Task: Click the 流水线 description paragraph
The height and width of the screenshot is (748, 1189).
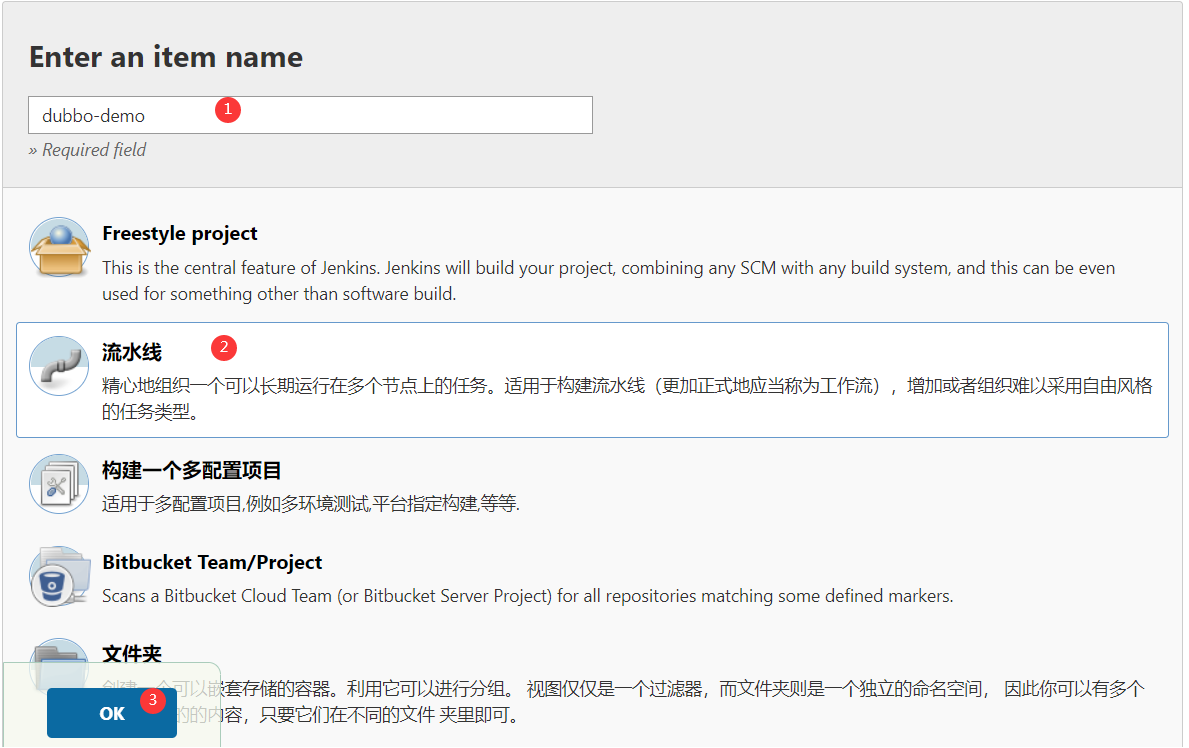Action: coord(627,399)
